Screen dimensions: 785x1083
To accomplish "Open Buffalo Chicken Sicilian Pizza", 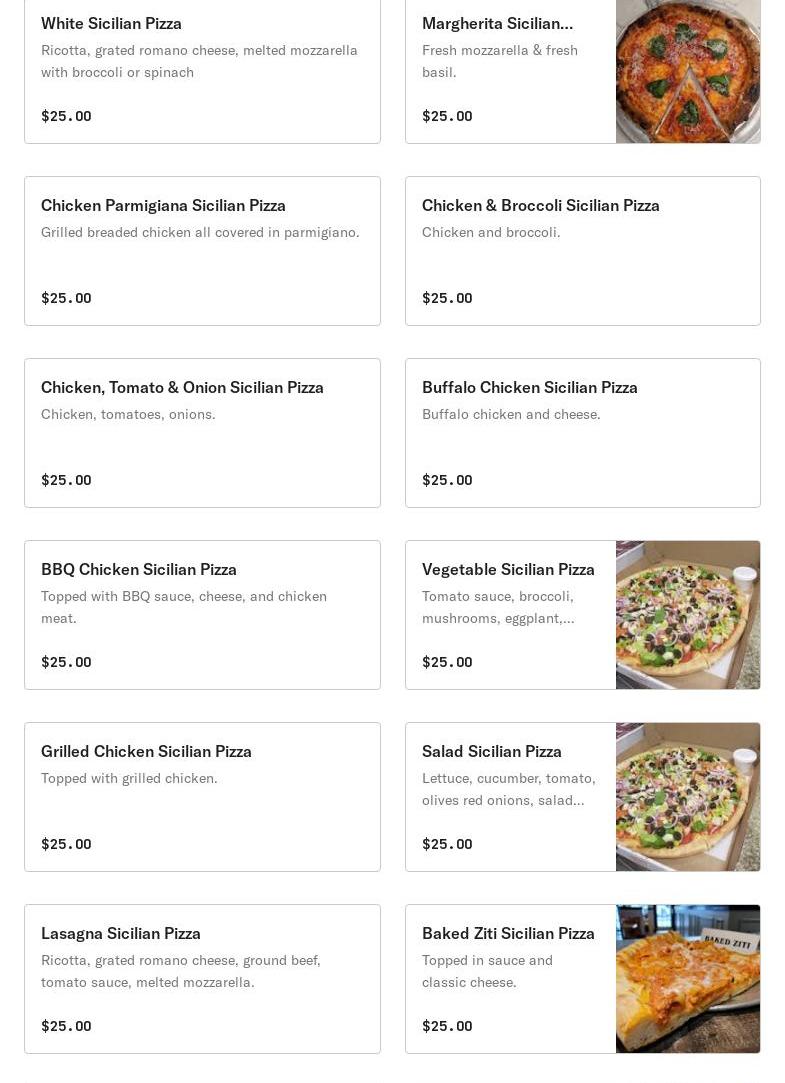I will [x=529, y=387].
